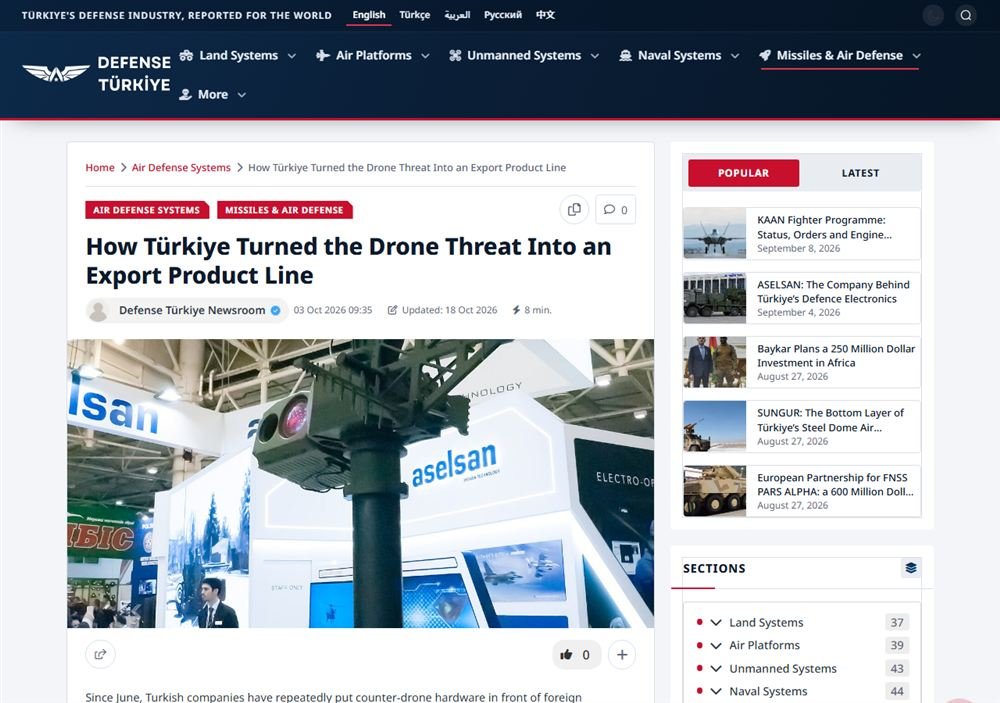Click the Air Platforms plane icon
The height and width of the screenshot is (703, 1000).
(x=323, y=56)
